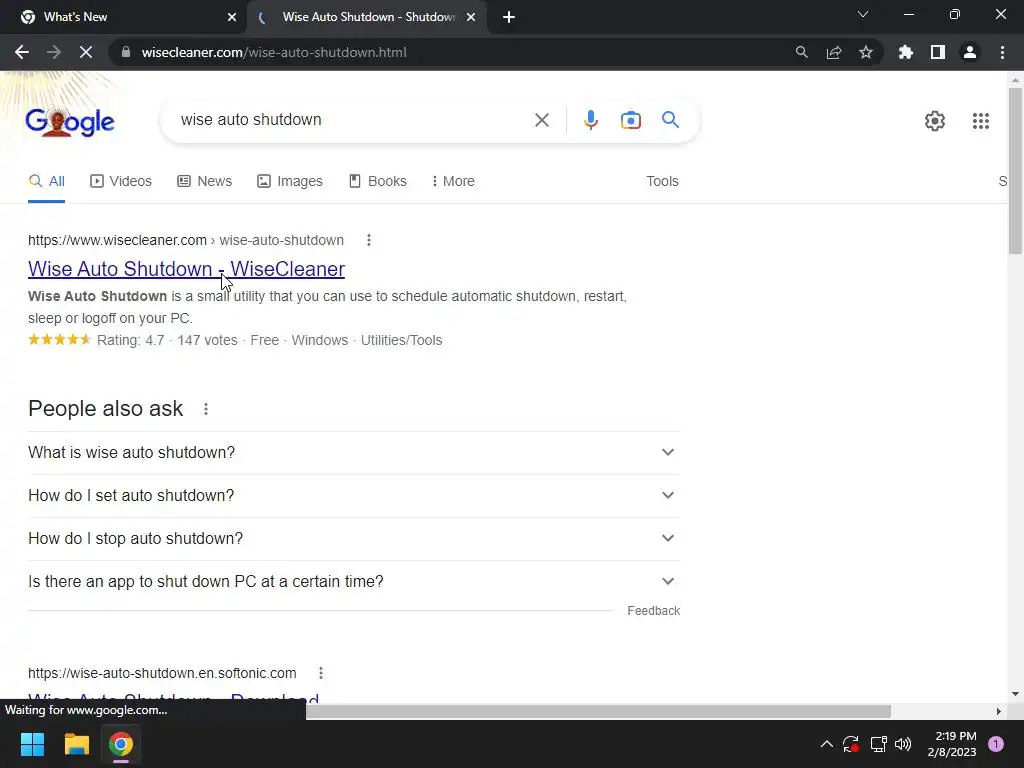The image size is (1024, 768).
Task: Open the network status tray icon
Action: (x=878, y=744)
